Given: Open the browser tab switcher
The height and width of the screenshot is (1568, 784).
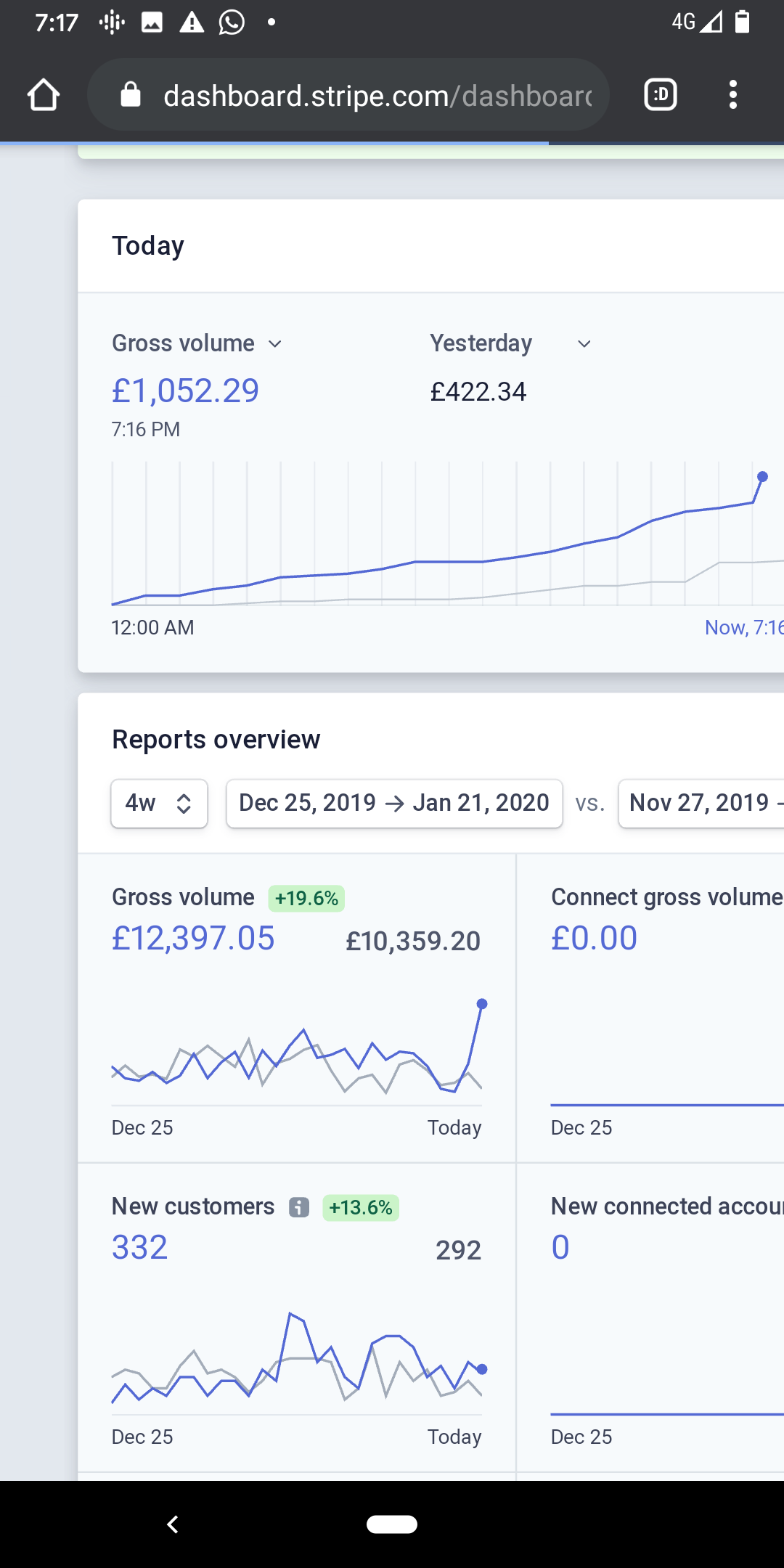Looking at the screenshot, I should click(661, 95).
